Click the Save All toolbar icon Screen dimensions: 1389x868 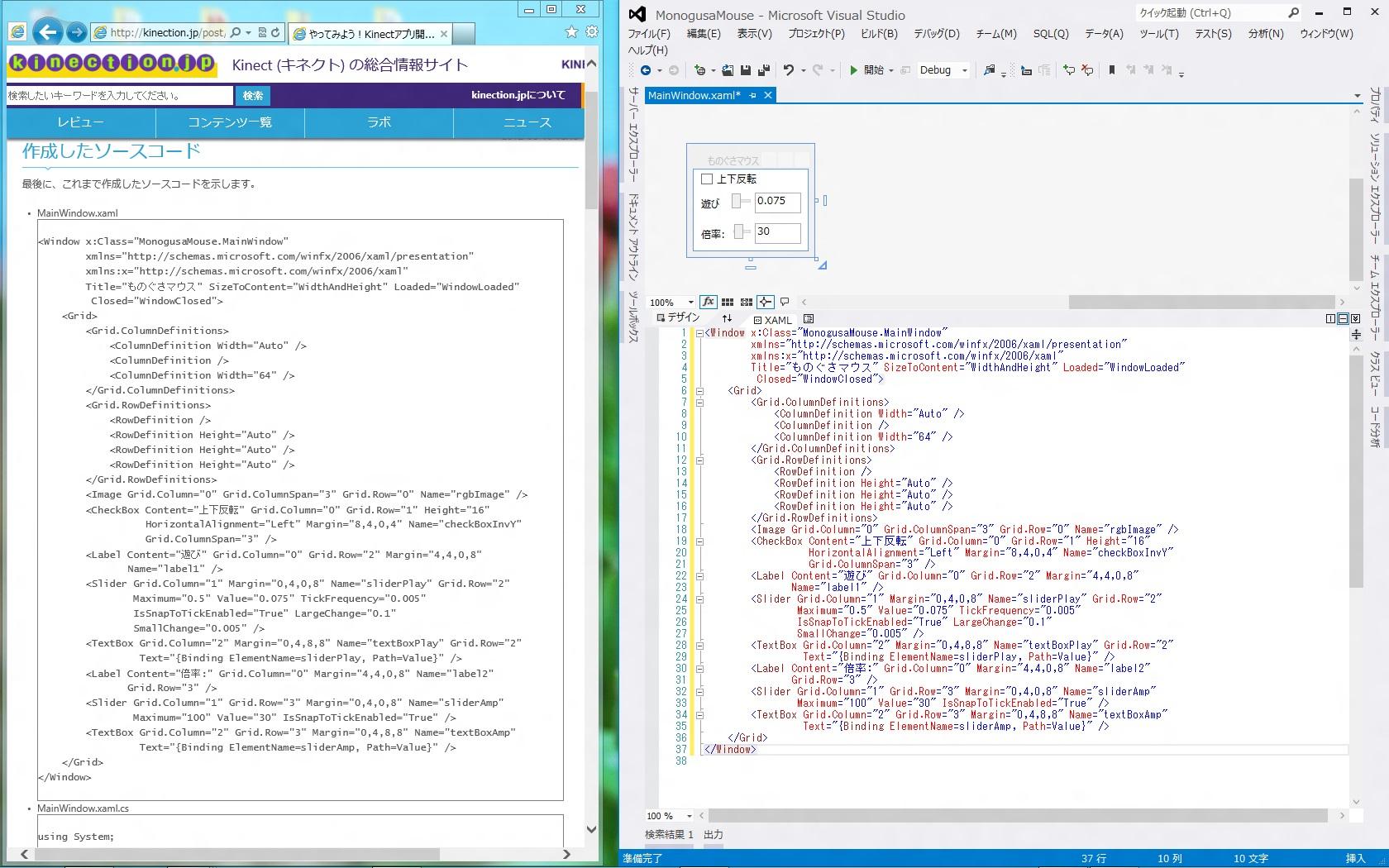pyautogui.click(x=763, y=71)
